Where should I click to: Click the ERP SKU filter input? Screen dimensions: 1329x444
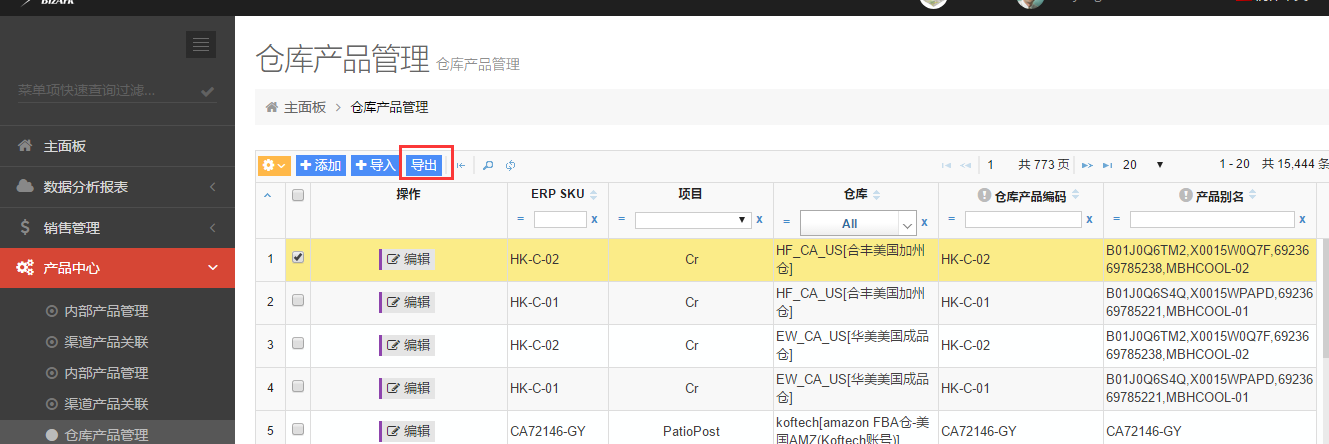click(x=560, y=219)
